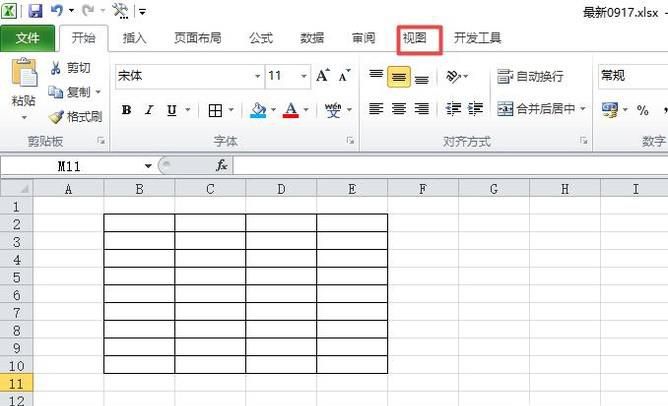Toggle 自动换行 (Wrap Text)
Screen dimensions: 668x406
coord(530,77)
